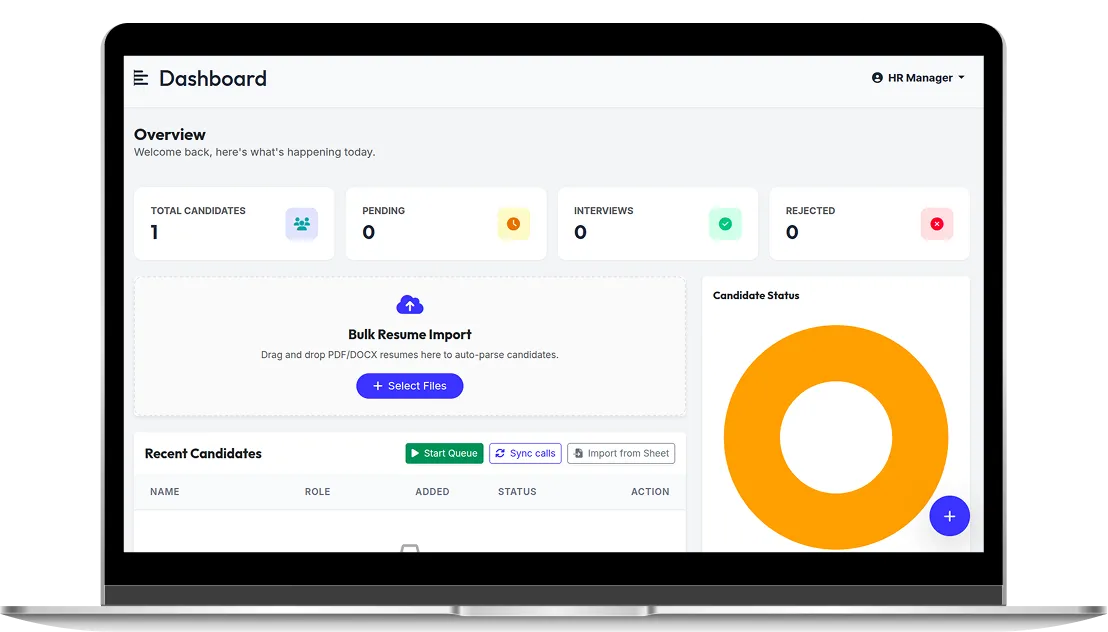Click the ROLE column header
Viewport: 1108px width, 632px height.
(317, 492)
